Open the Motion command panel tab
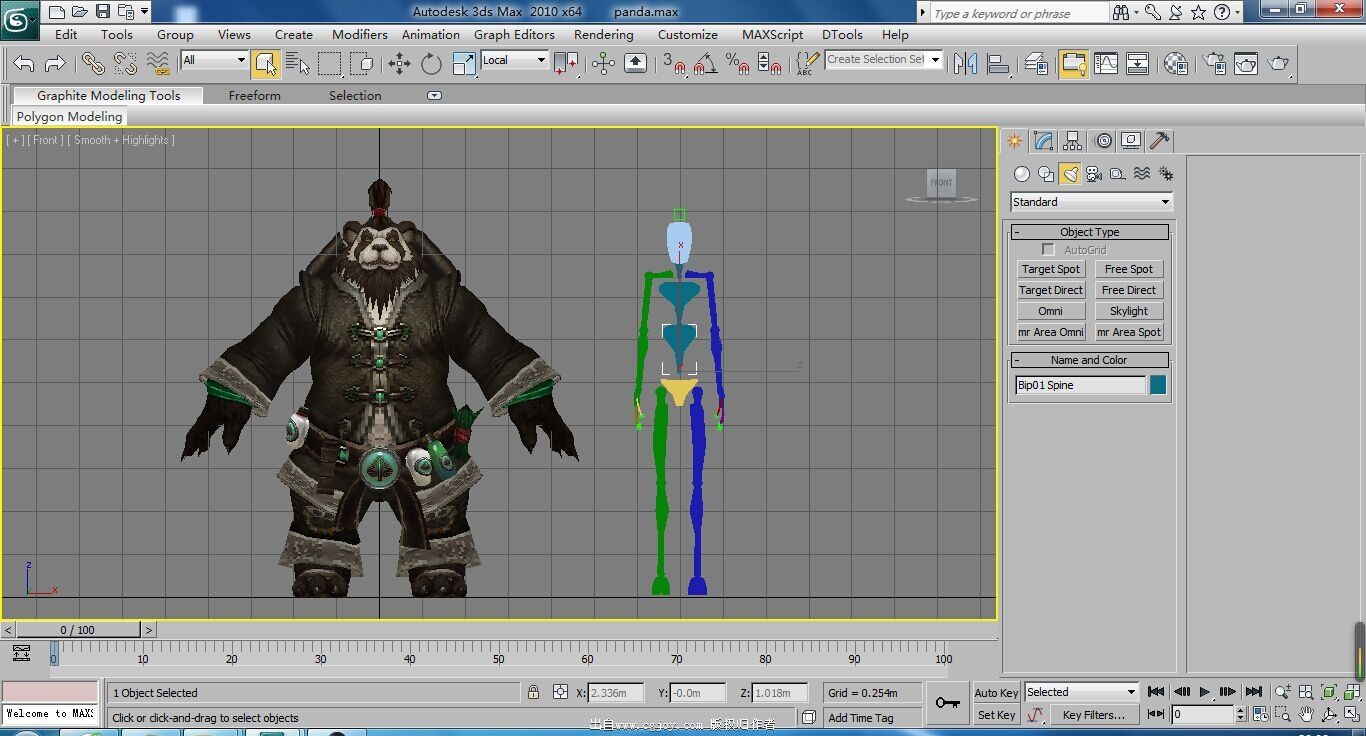The height and width of the screenshot is (736, 1366). [1102, 141]
